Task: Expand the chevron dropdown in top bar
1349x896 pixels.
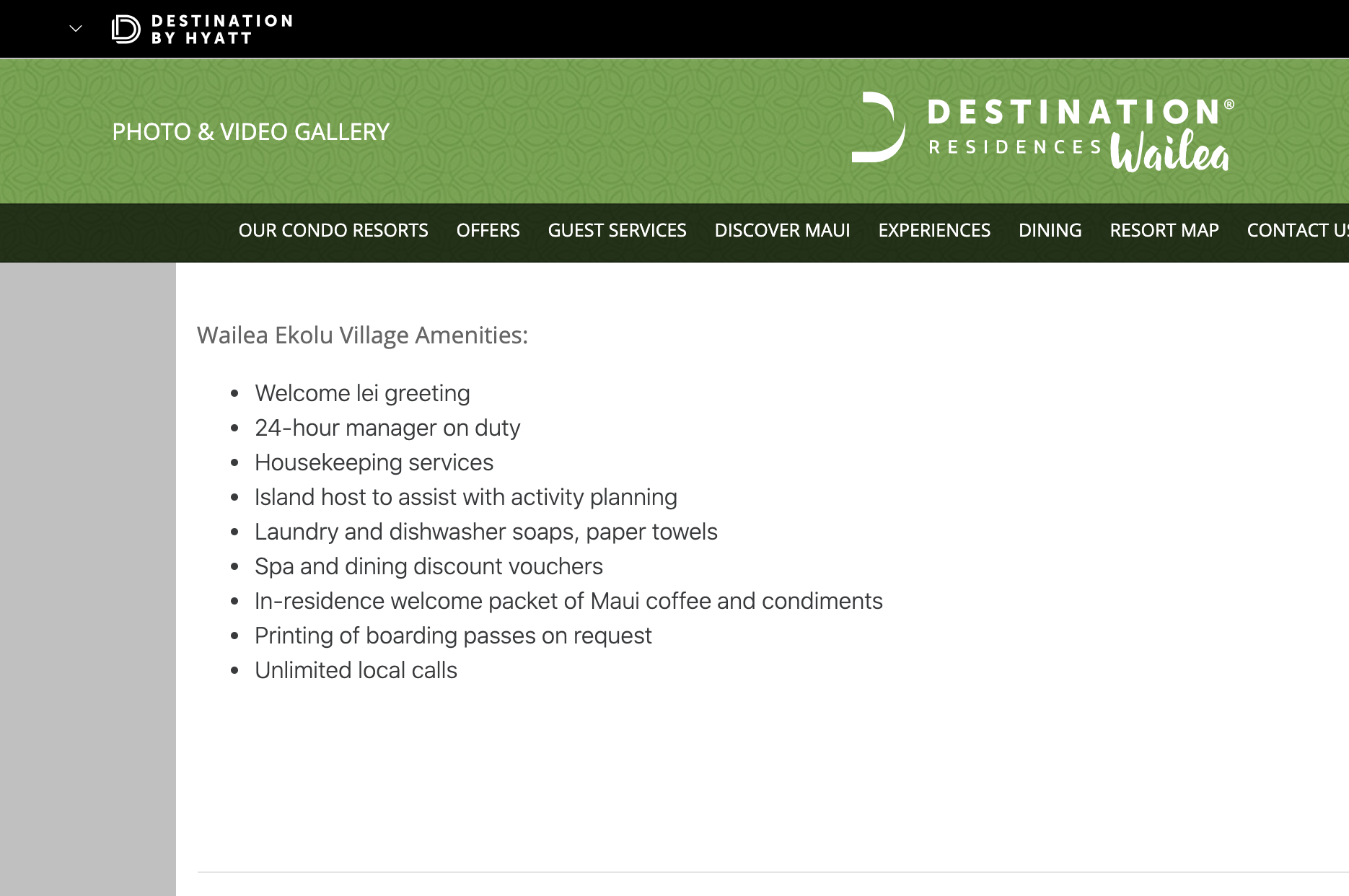Action: [x=76, y=29]
